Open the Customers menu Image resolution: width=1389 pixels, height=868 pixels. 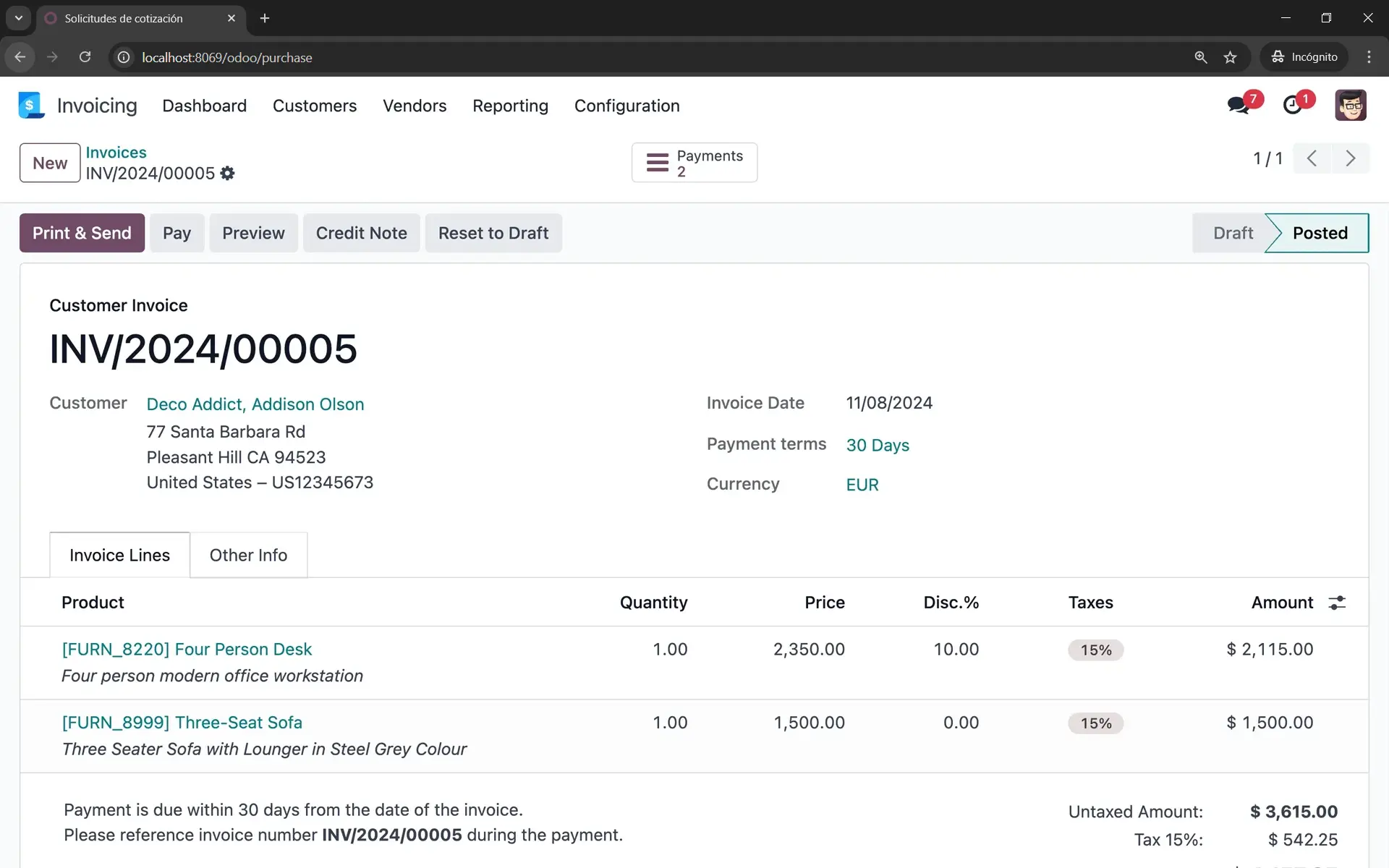click(x=315, y=106)
